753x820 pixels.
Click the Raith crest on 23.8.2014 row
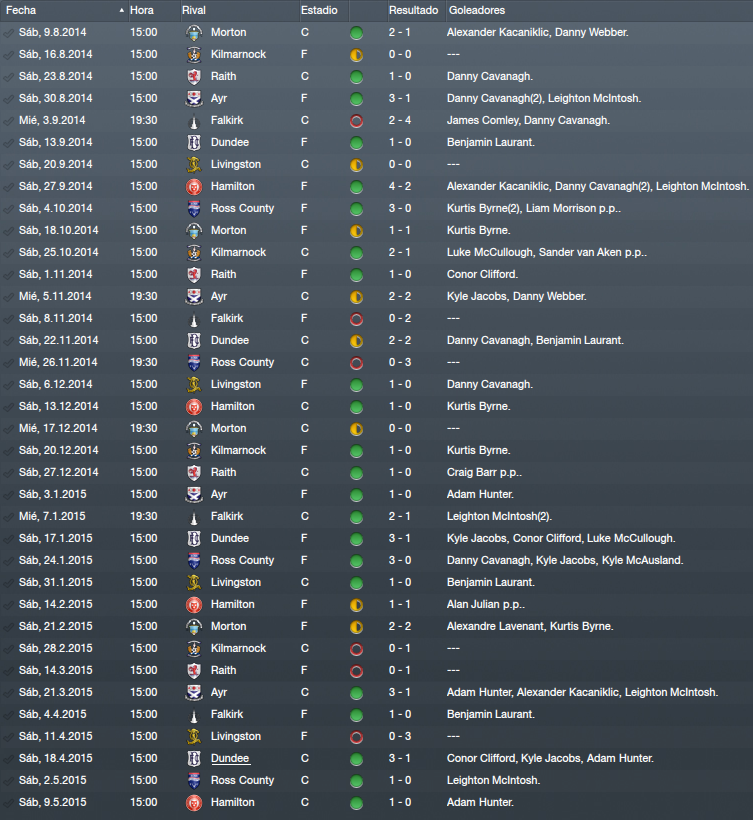(x=194, y=76)
